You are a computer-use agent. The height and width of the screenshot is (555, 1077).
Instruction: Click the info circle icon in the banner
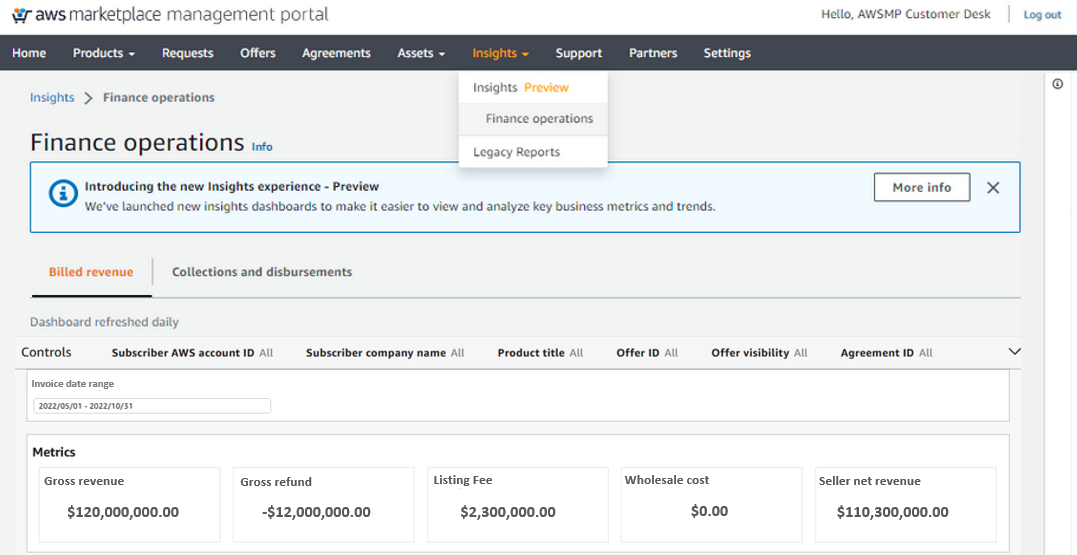tap(63, 194)
